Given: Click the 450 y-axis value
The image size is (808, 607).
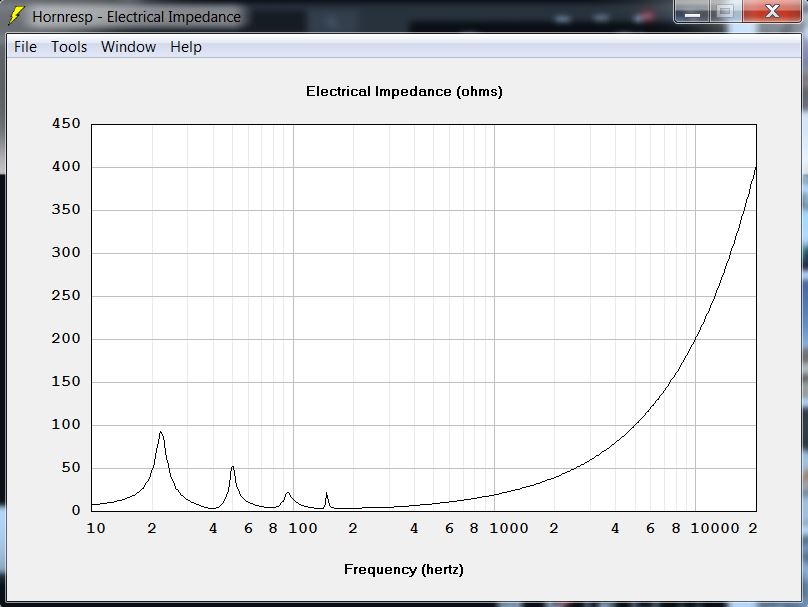Looking at the screenshot, I should 66,123.
